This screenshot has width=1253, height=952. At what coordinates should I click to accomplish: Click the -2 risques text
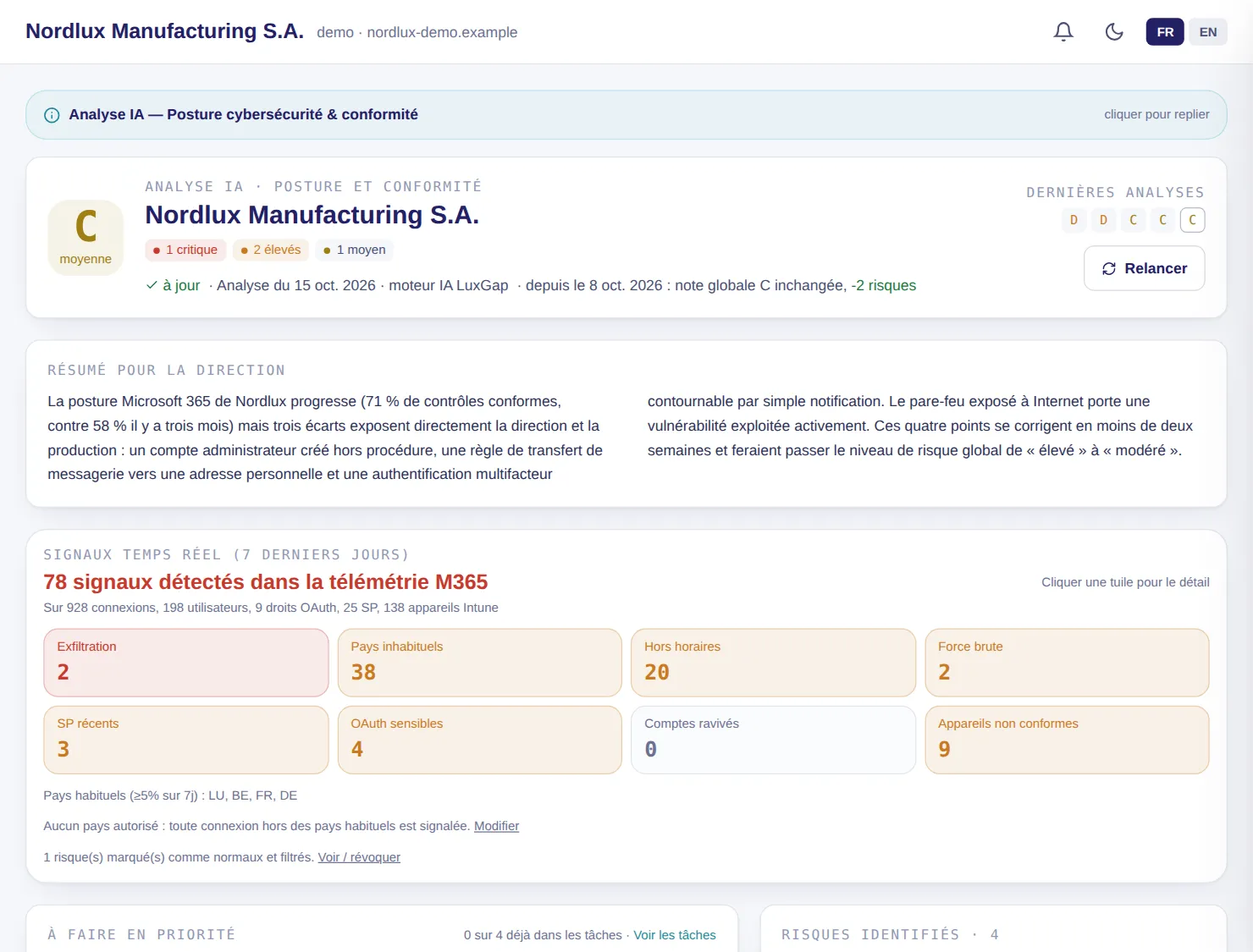[x=884, y=285]
